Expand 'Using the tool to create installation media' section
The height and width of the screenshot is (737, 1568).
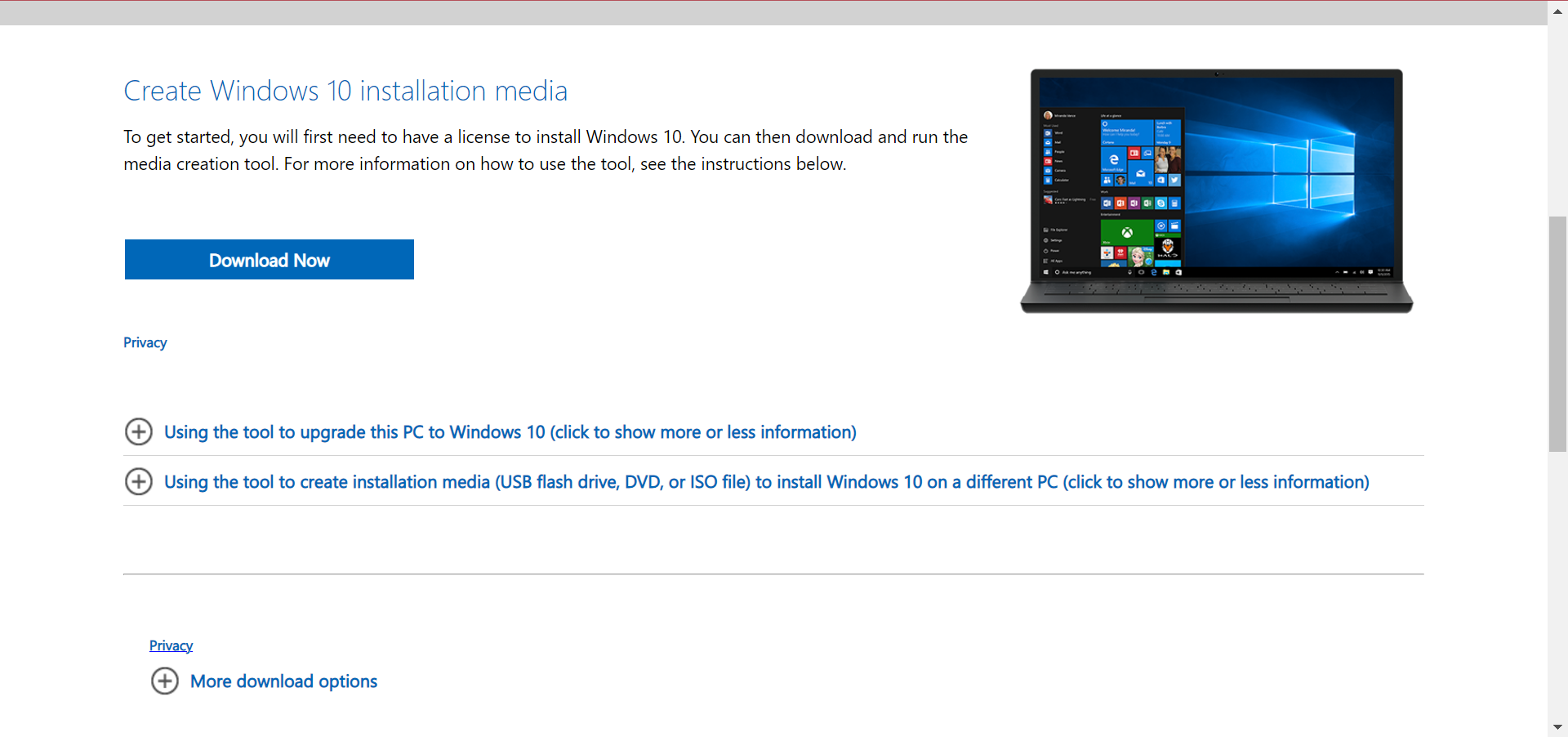(767, 482)
